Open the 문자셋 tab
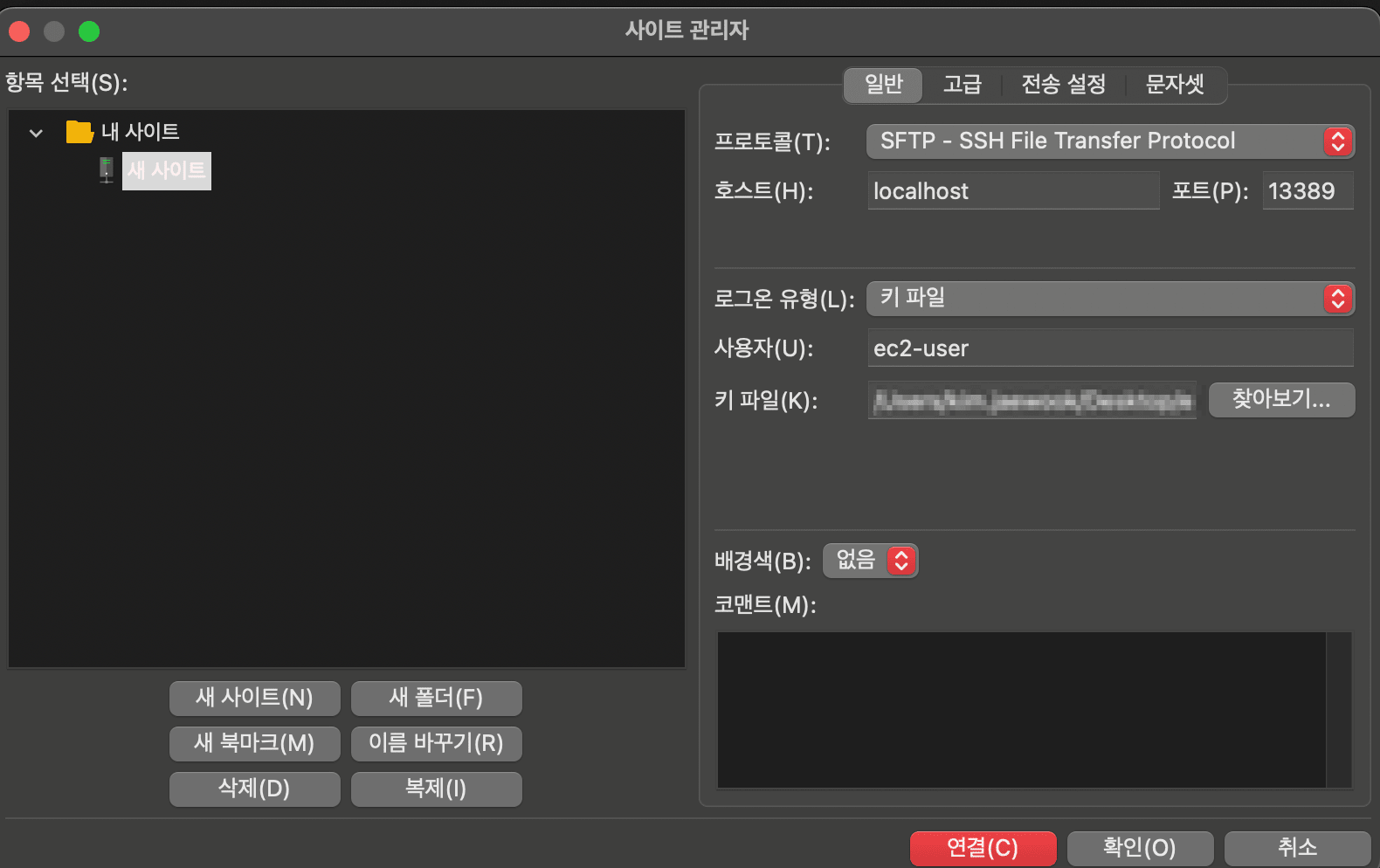 pos(1175,85)
